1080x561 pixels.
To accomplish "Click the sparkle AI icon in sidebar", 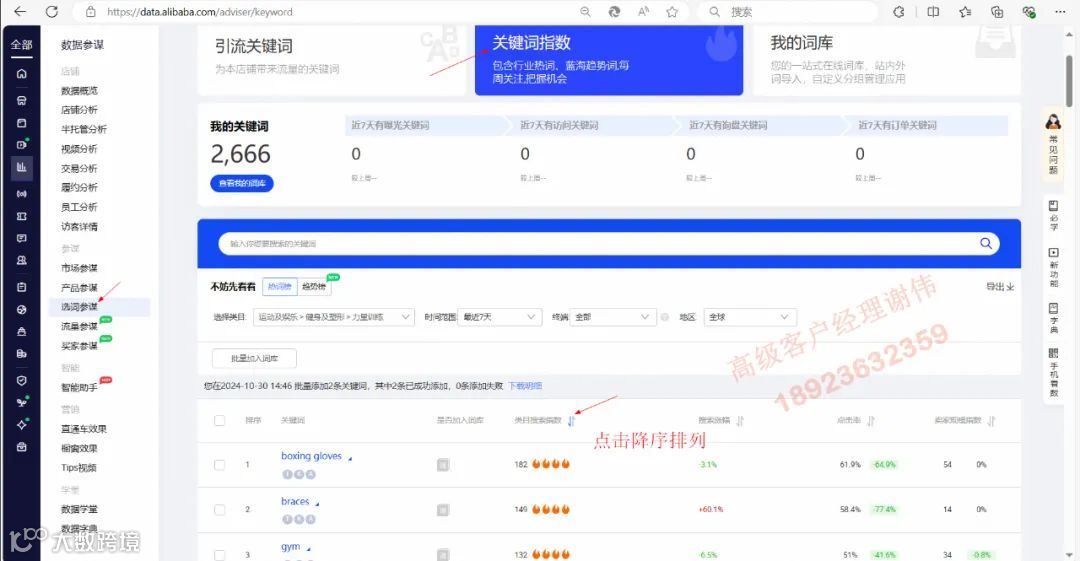I will (x=21, y=425).
